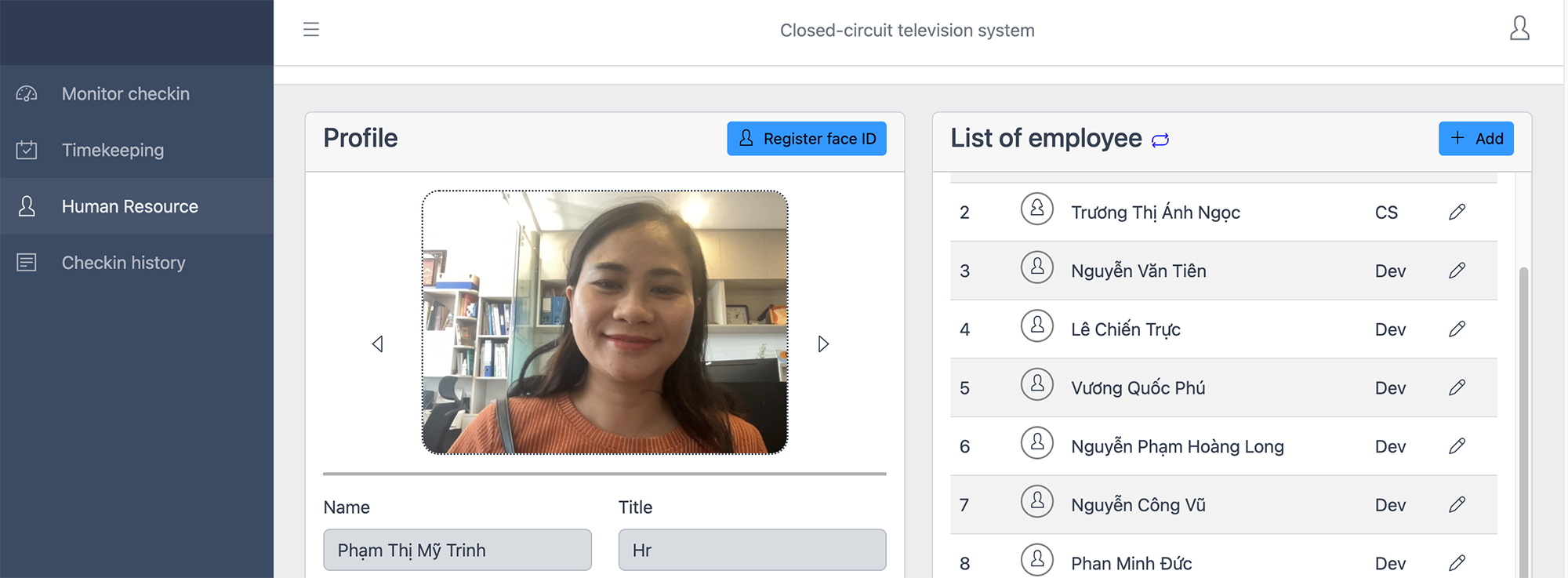This screenshot has height=578, width=1568.
Task: Go to Timekeeping section
Action: (136, 150)
